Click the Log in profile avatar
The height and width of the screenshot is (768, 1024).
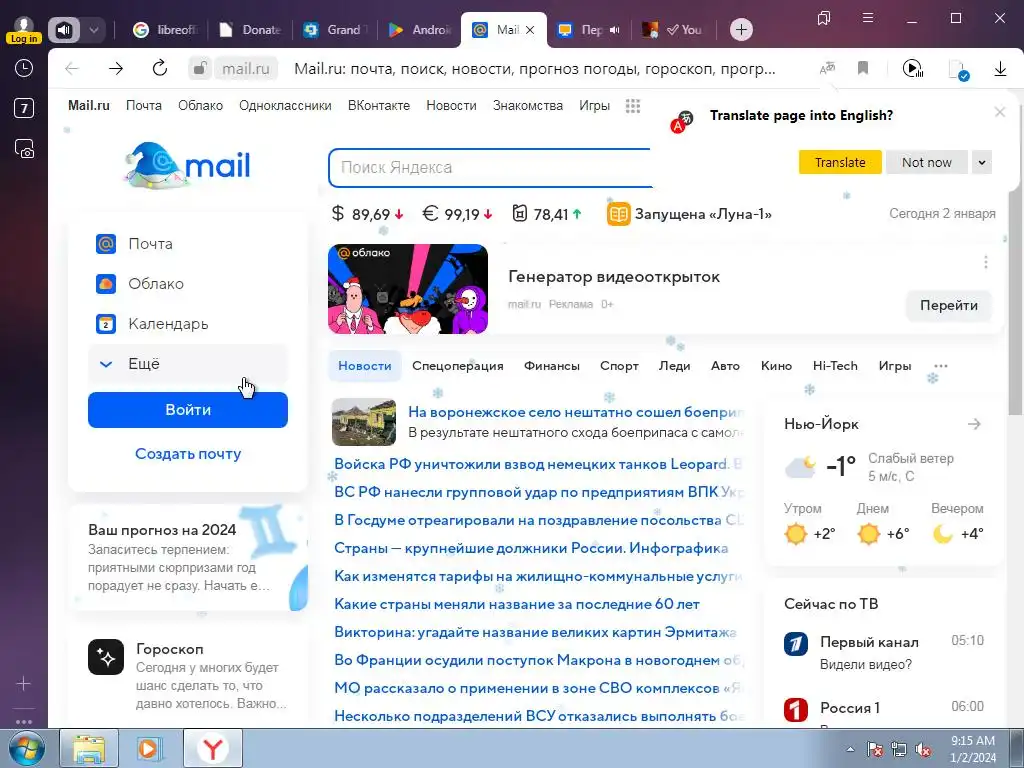(x=24, y=29)
